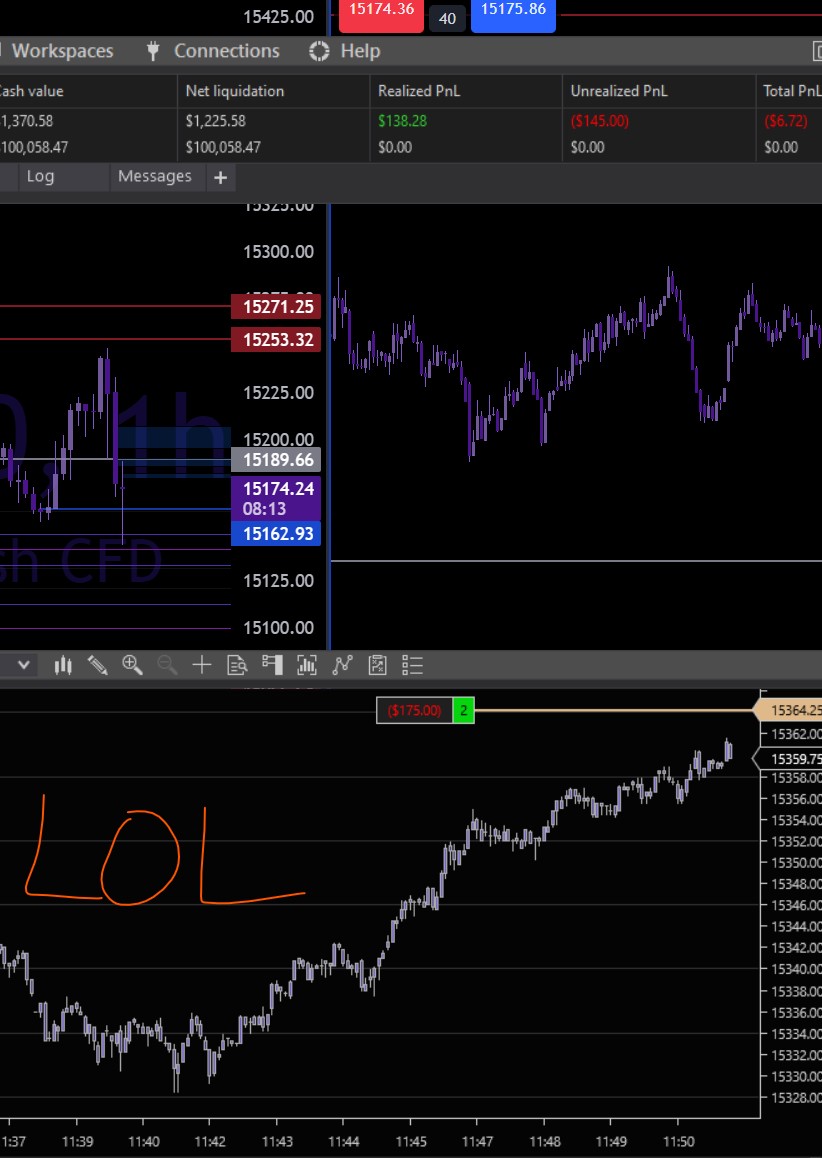822x1158 pixels.
Task: Click the 15300.00 price axis label
Action: click(x=278, y=252)
